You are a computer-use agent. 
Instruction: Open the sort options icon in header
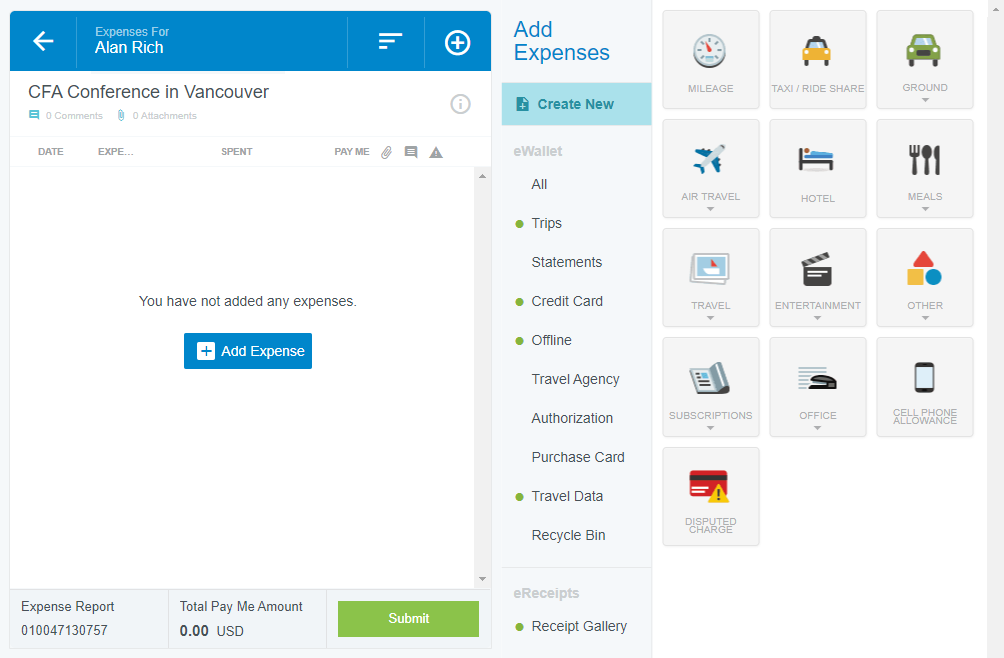[390, 41]
